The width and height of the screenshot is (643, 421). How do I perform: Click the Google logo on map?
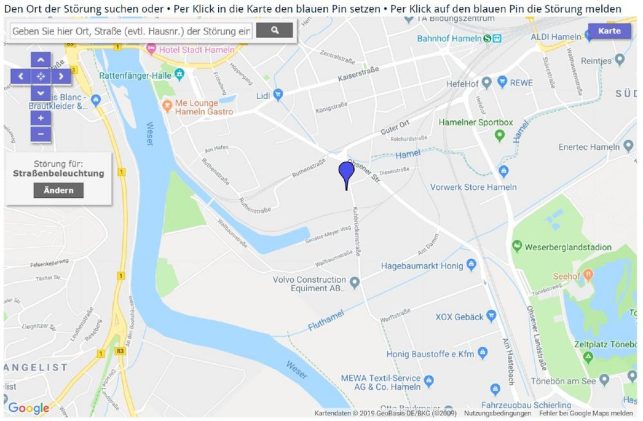point(29,408)
